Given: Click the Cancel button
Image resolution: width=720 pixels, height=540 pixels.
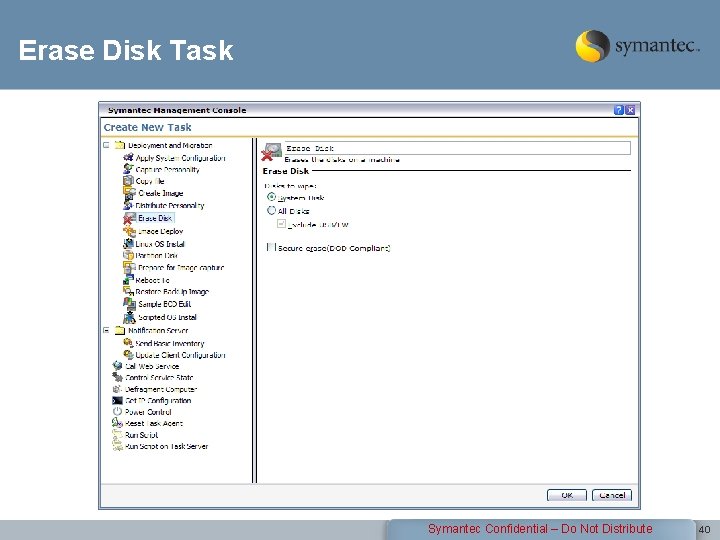Looking at the screenshot, I should click(612, 495).
